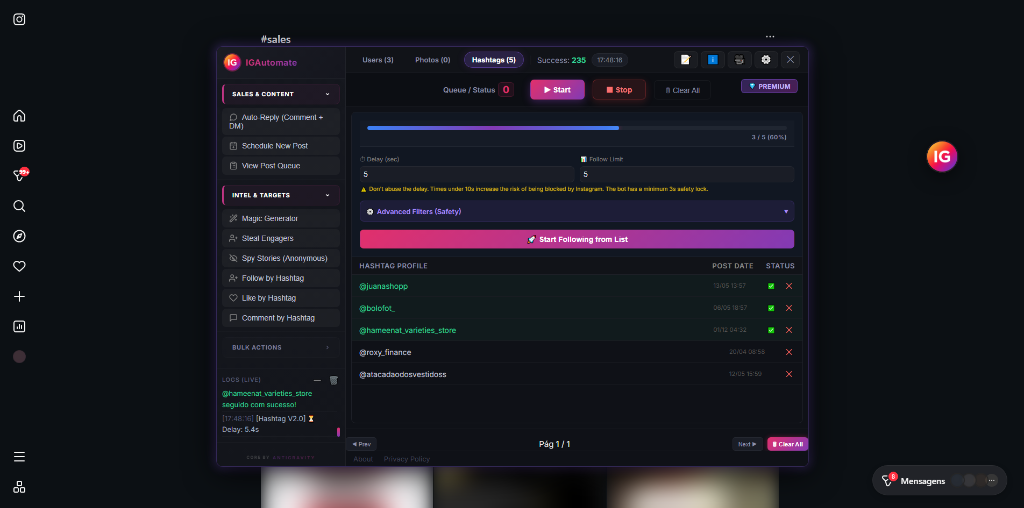Open Instagram Reels icon in sidebar

coord(20,146)
